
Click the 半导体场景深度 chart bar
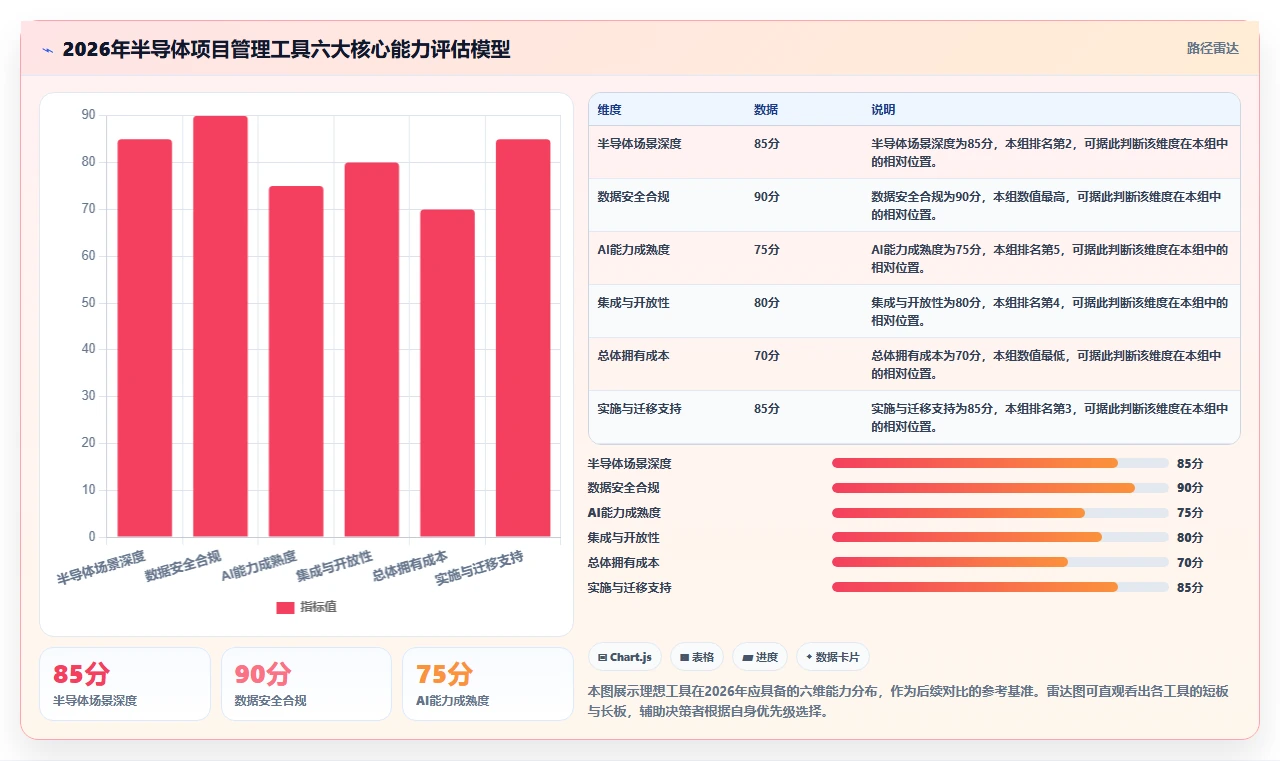(145, 338)
